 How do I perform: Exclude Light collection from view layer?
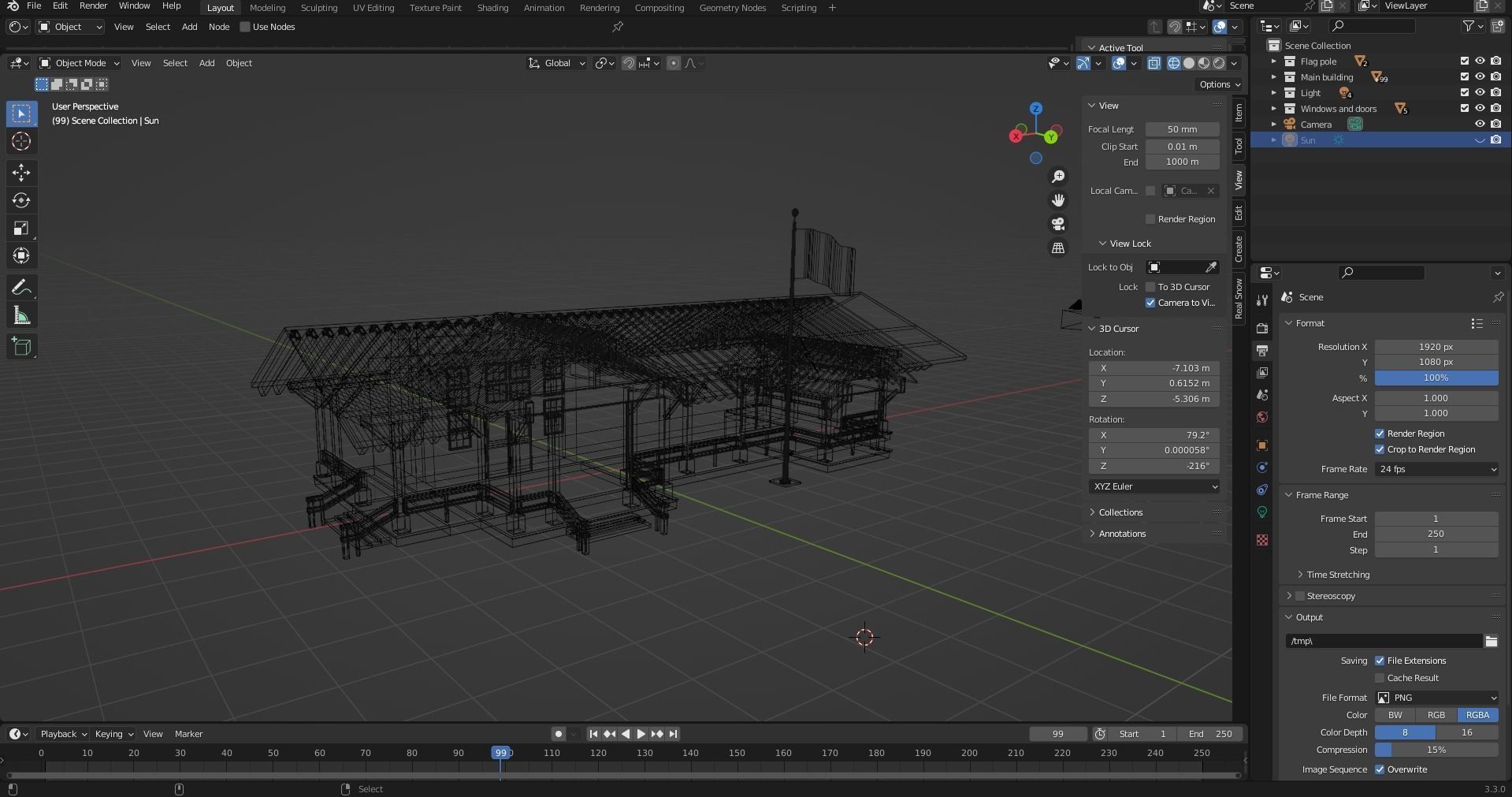(1465, 93)
